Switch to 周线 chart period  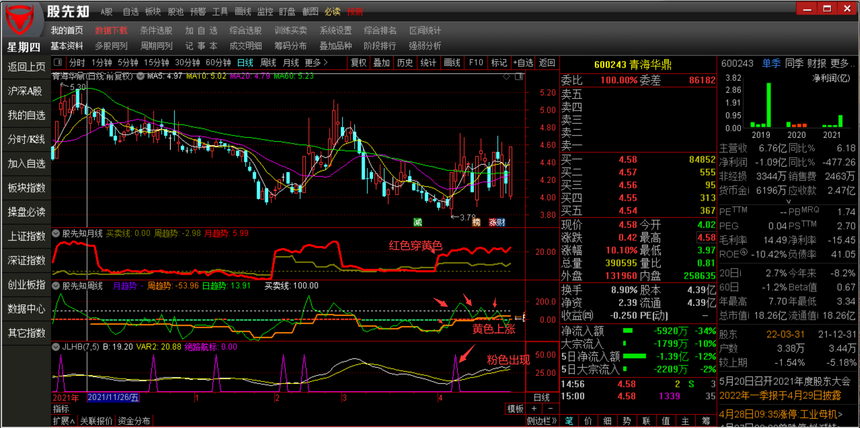pyautogui.click(x=268, y=63)
